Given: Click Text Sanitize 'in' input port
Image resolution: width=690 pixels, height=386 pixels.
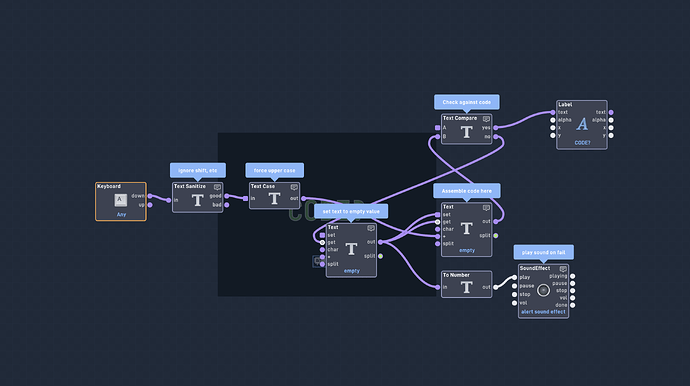Looking at the screenshot, I should [169, 200].
